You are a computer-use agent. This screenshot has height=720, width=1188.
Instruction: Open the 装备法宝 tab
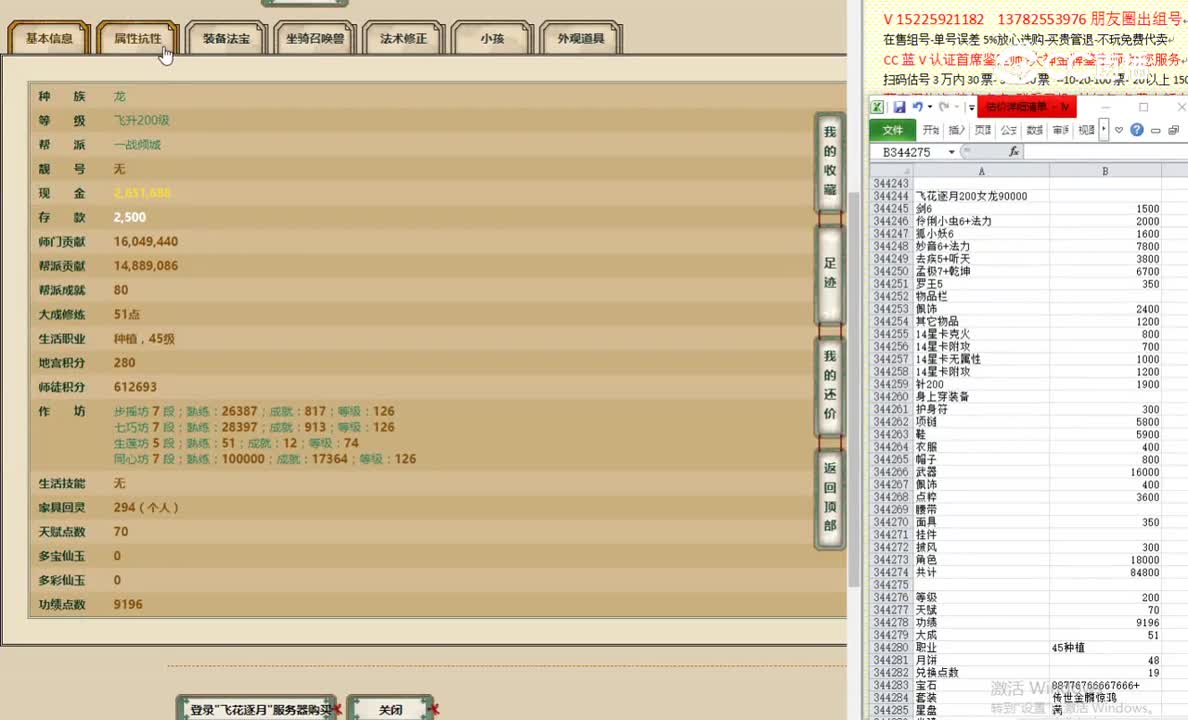pos(226,39)
